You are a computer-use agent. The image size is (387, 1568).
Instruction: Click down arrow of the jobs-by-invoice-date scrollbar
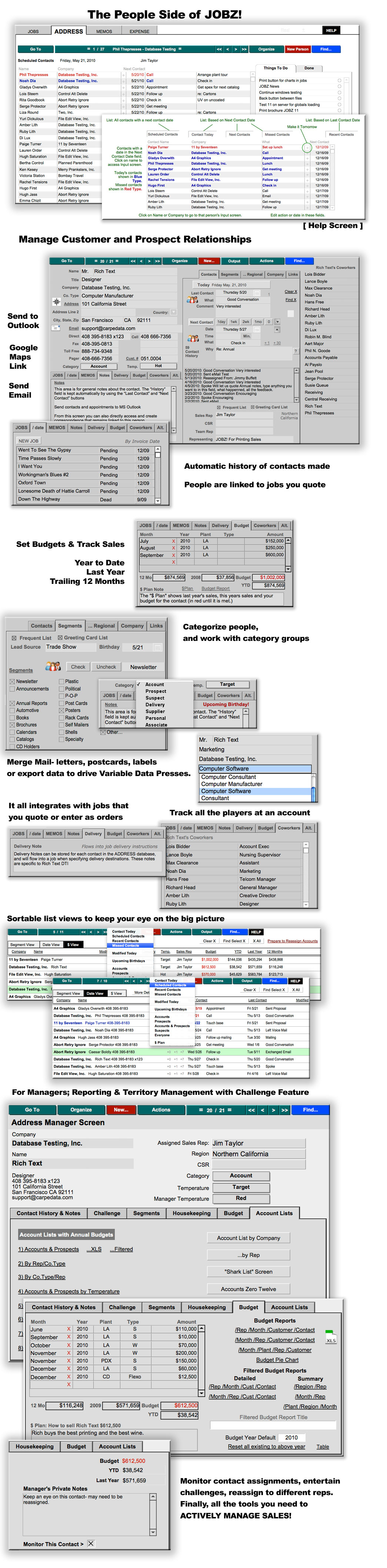pos(158,501)
